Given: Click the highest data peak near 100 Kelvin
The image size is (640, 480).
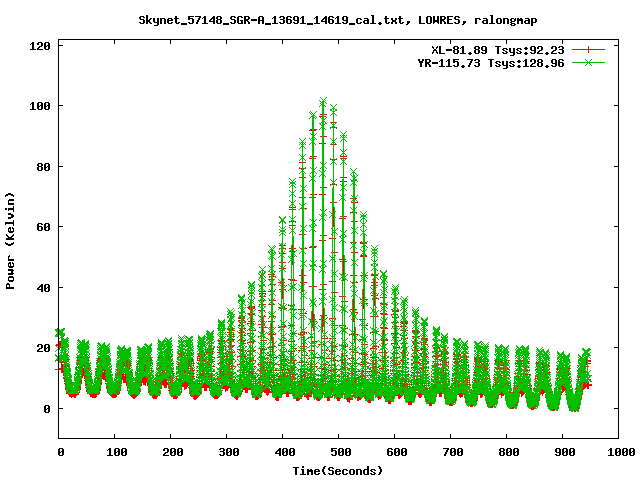Looking at the screenshot, I should [x=323, y=101].
